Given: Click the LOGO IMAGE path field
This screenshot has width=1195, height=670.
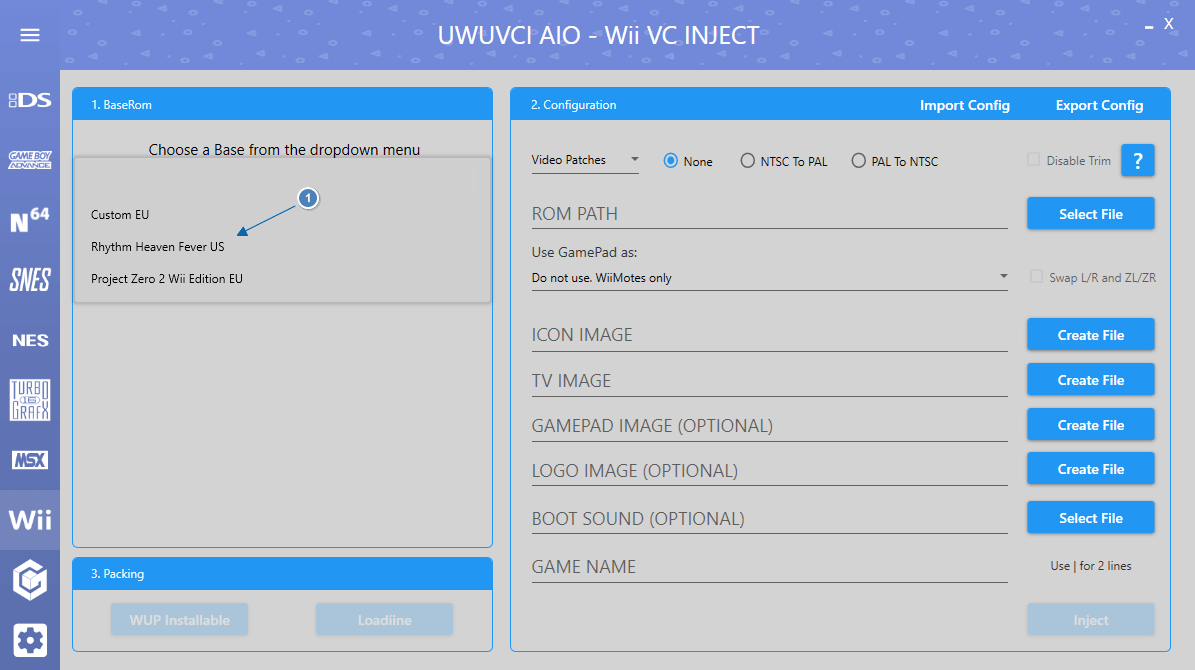Looking at the screenshot, I should coord(770,471).
